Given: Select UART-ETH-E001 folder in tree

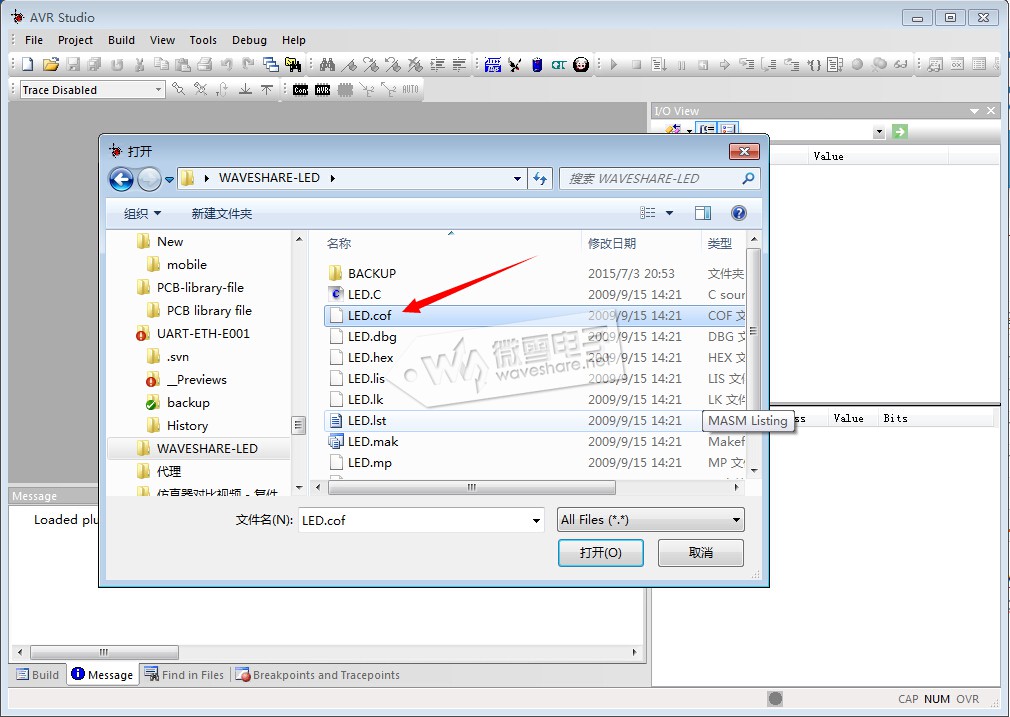Looking at the screenshot, I should coord(203,334).
